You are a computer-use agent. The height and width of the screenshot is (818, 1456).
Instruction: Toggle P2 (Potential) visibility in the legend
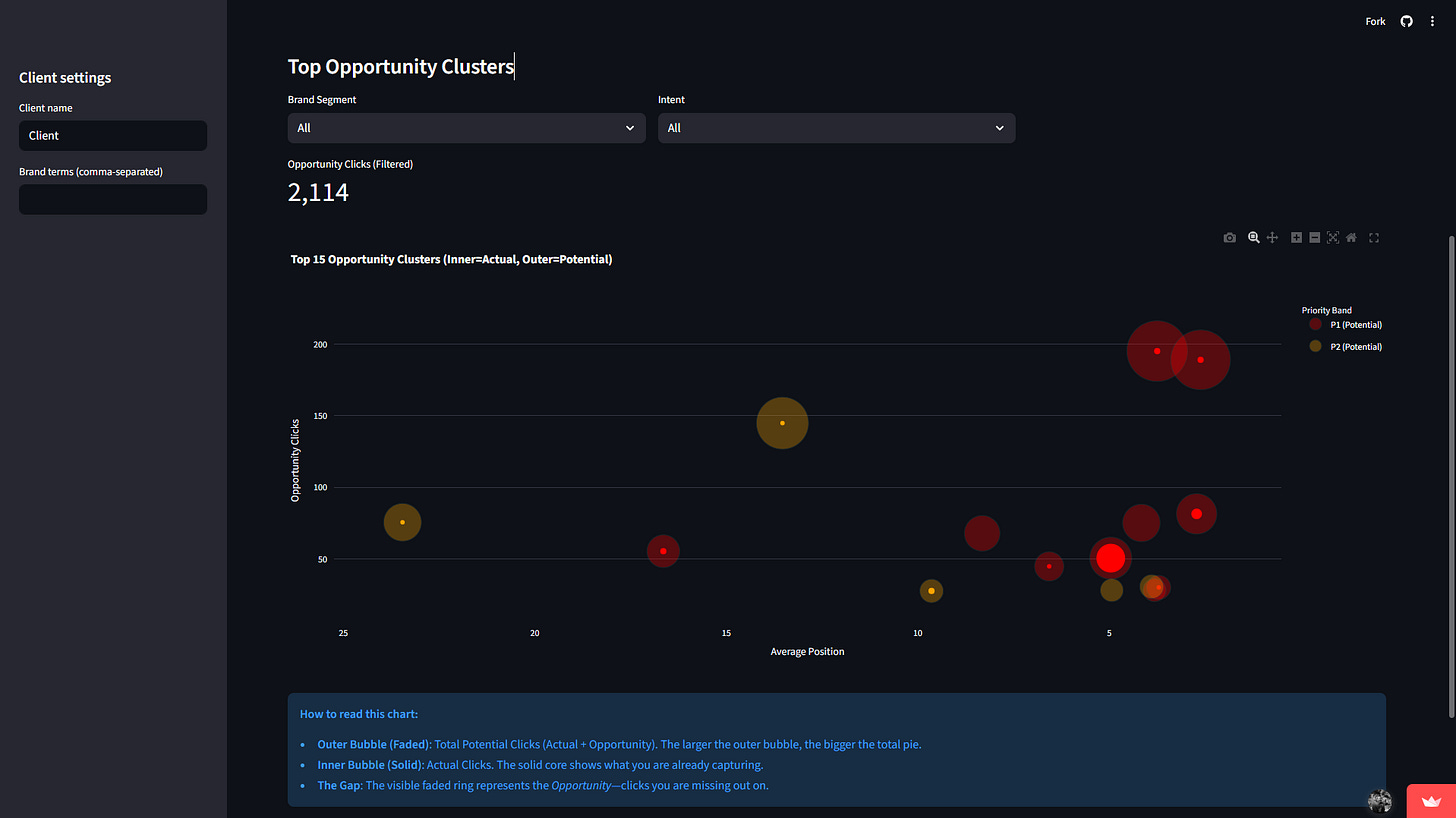1355,346
